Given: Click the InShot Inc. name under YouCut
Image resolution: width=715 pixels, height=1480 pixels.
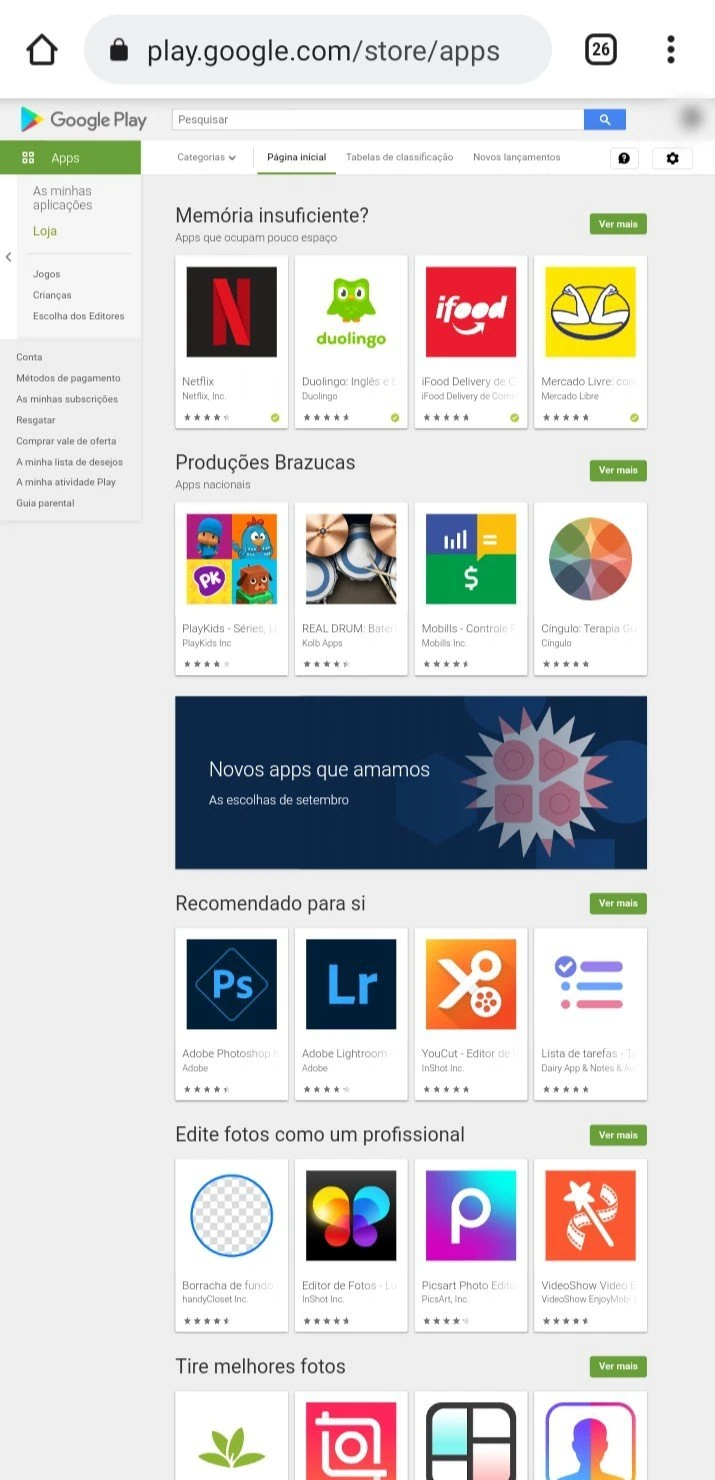Looking at the screenshot, I should pos(443,1068).
